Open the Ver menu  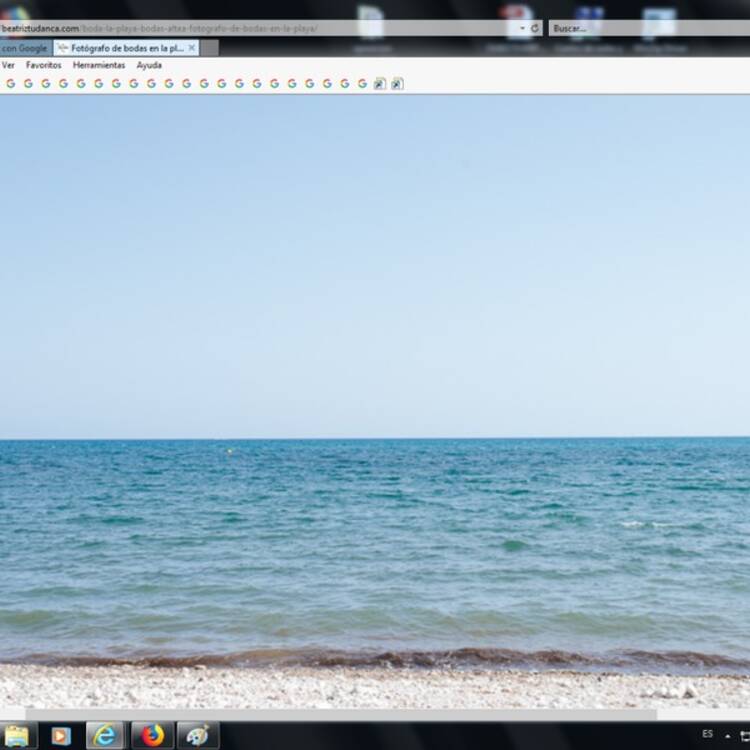click(8, 65)
